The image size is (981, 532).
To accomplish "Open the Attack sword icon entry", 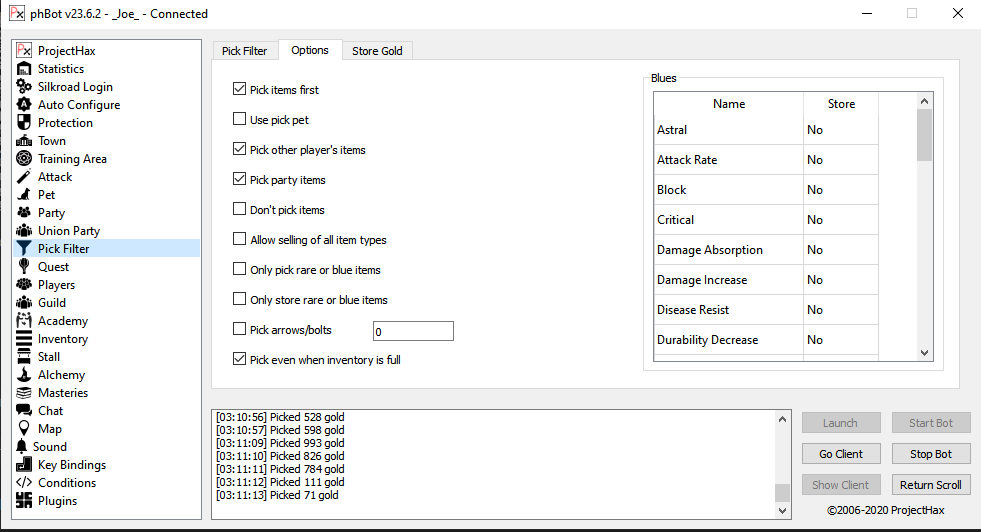I will 24,177.
